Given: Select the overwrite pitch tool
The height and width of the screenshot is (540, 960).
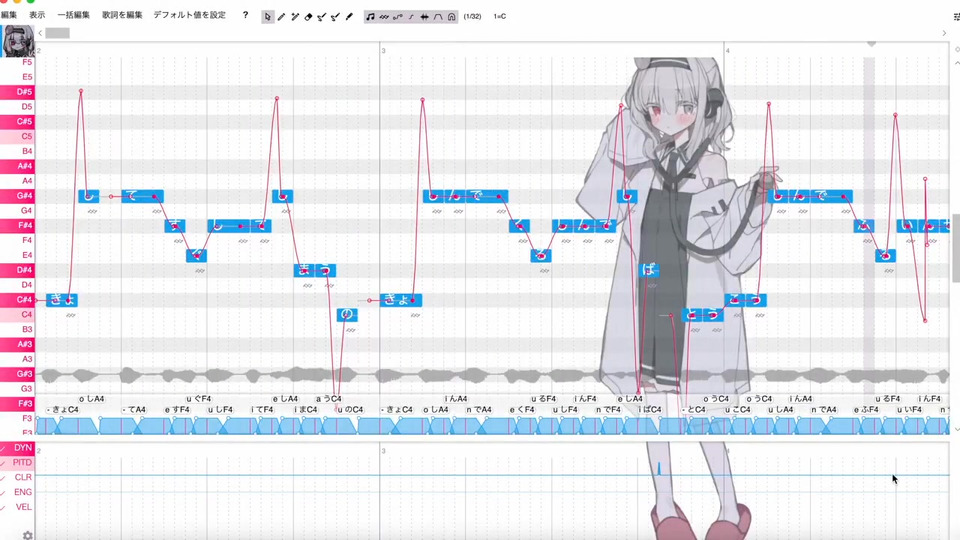Looking at the screenshot, I should (335, 17).
